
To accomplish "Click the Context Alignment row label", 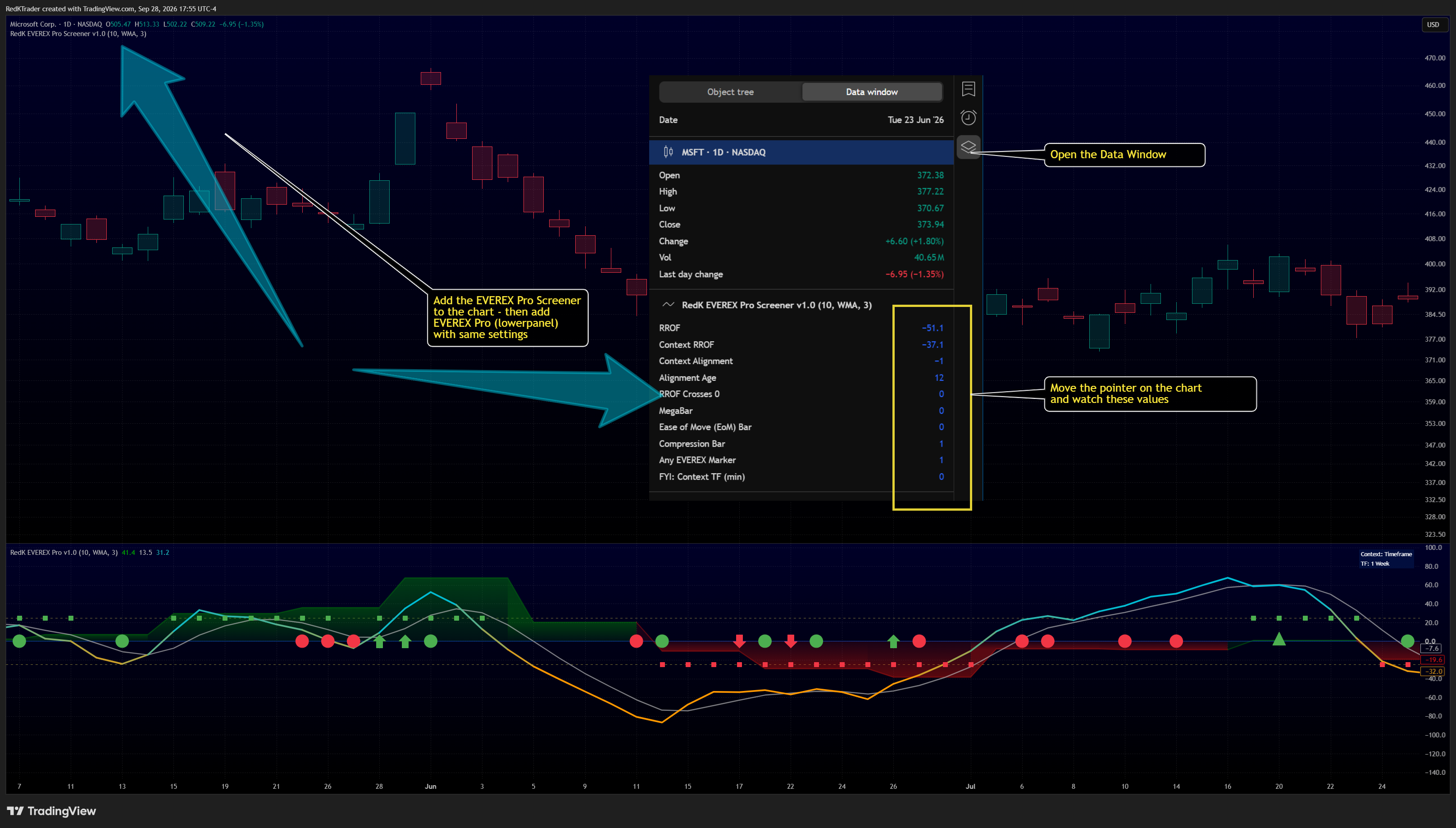I will pyautogui.click(x=696, y=361).
